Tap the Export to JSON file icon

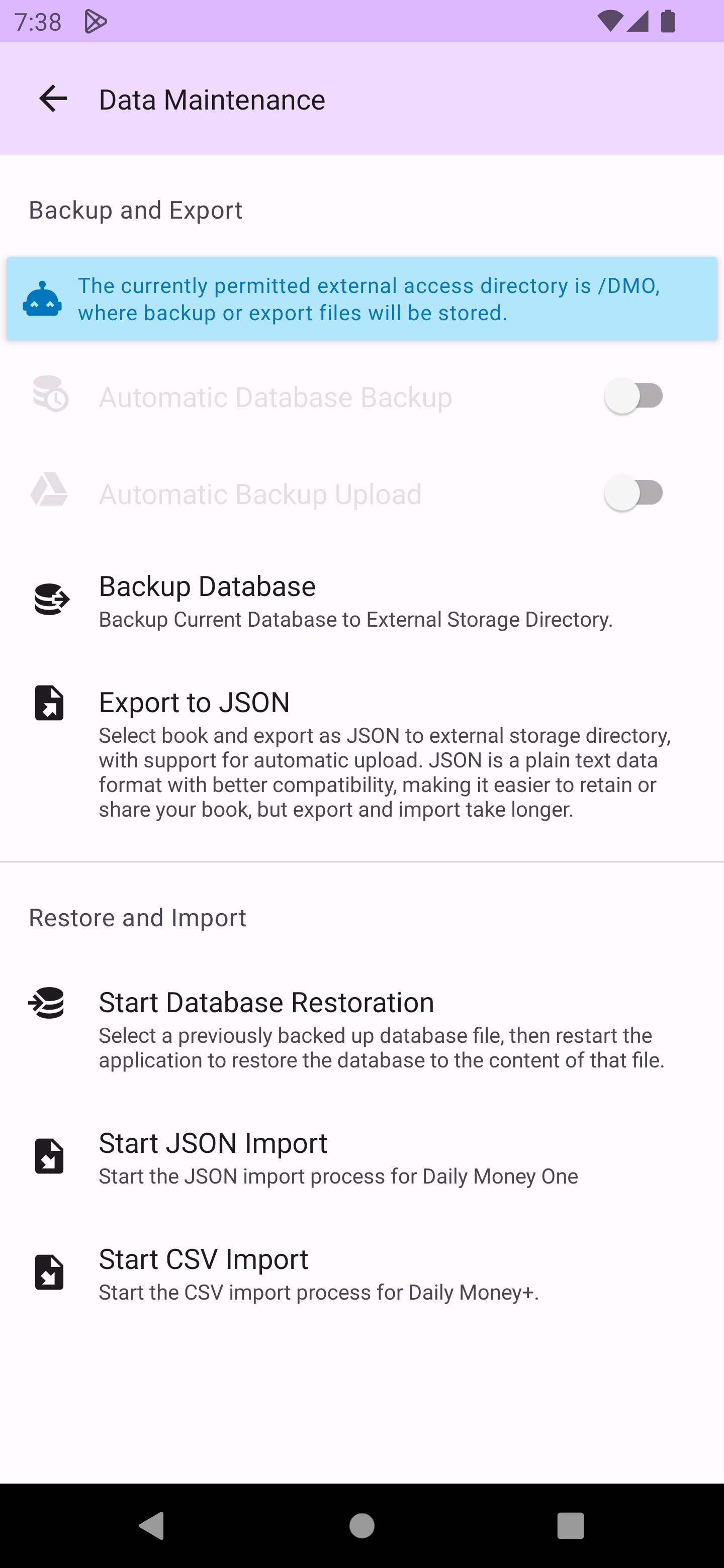point(49,703)
